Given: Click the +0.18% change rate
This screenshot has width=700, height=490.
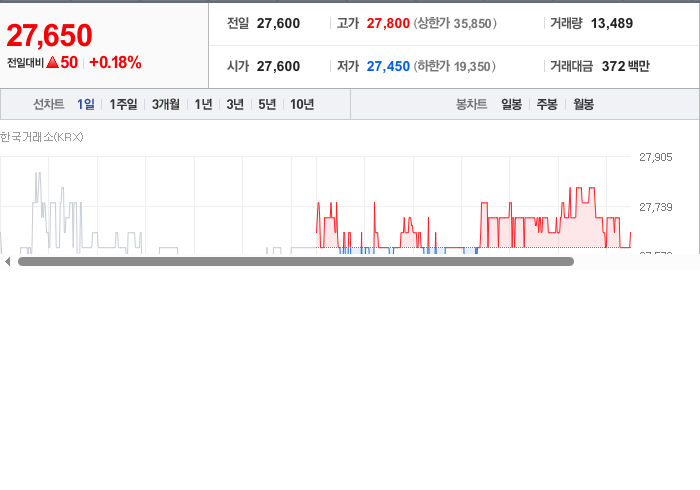Looking at the screenshot, I should 115,62.
